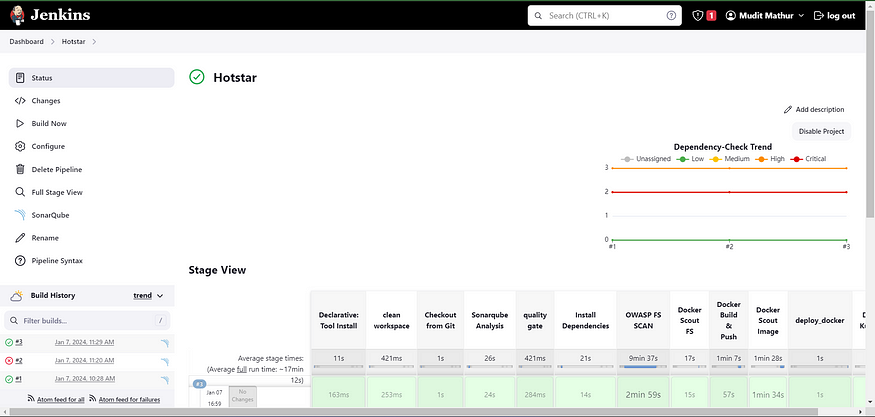
Task: Click the red failure icon for build #2
Action: (x=9, y=361)
